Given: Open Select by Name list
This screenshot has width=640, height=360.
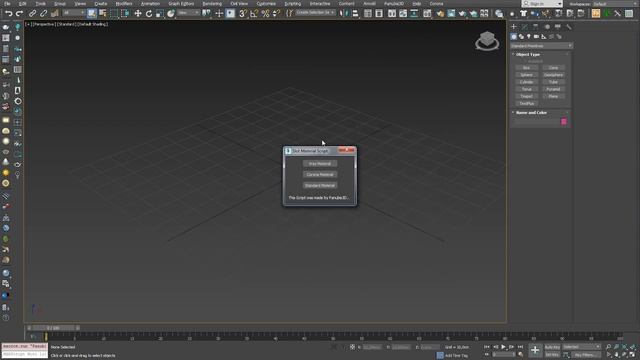Looking at the screenshot, I should coord(103,13).
